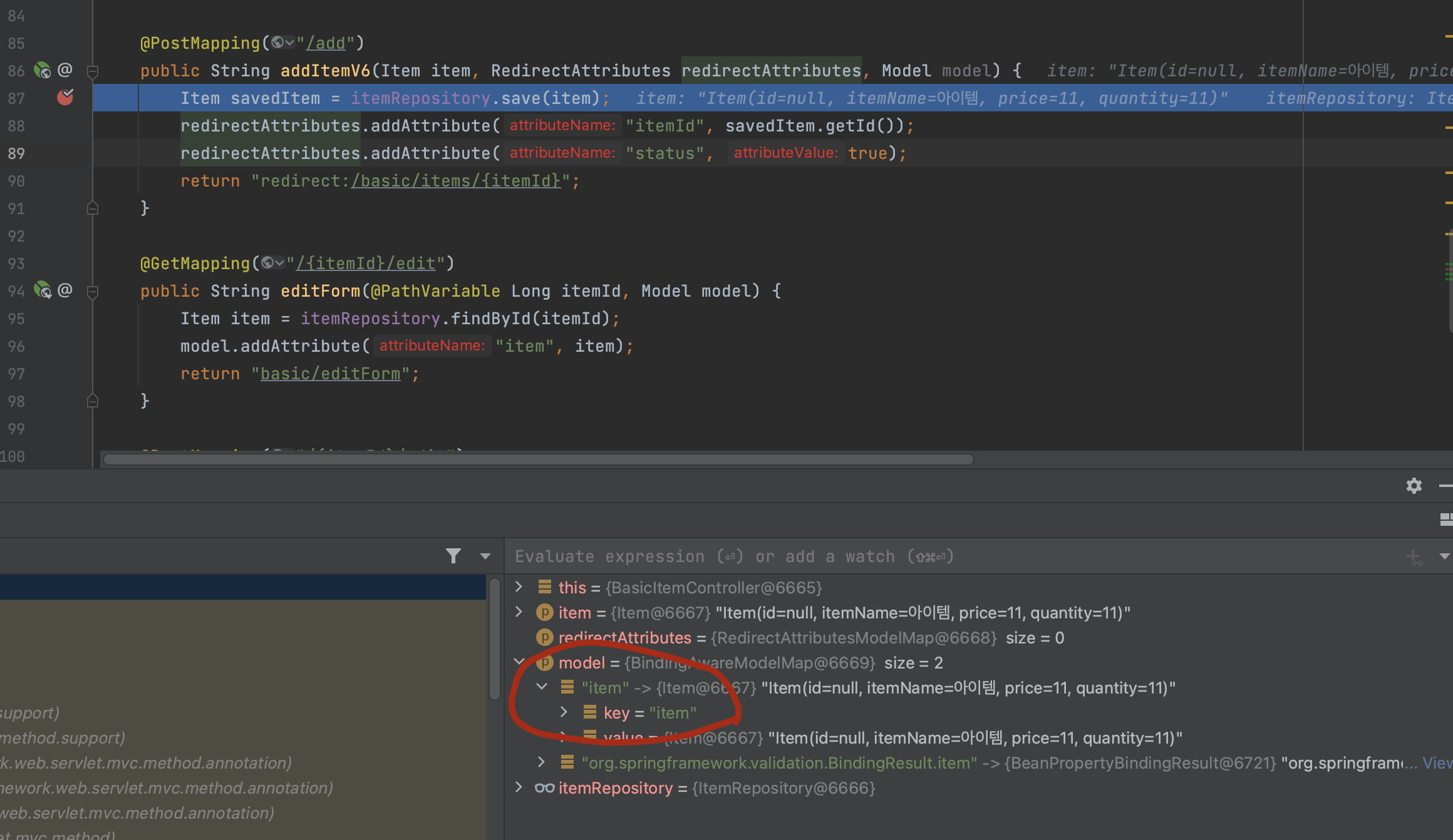Click the @ request mapping icon on line 94
Screen dimensions: 1453x840
pos(65,290)
